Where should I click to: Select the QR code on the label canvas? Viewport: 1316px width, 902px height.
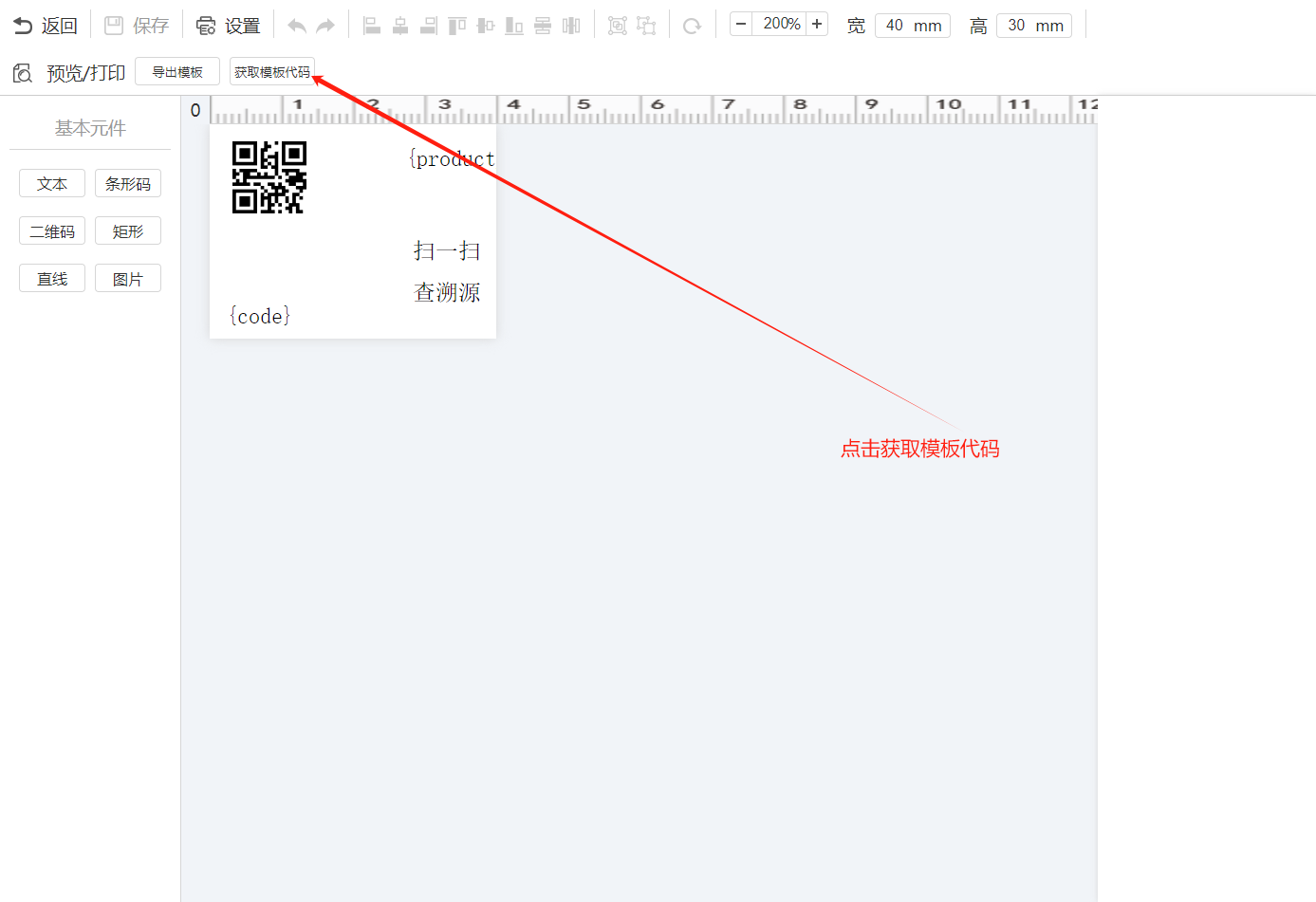[x=269, y=177]
